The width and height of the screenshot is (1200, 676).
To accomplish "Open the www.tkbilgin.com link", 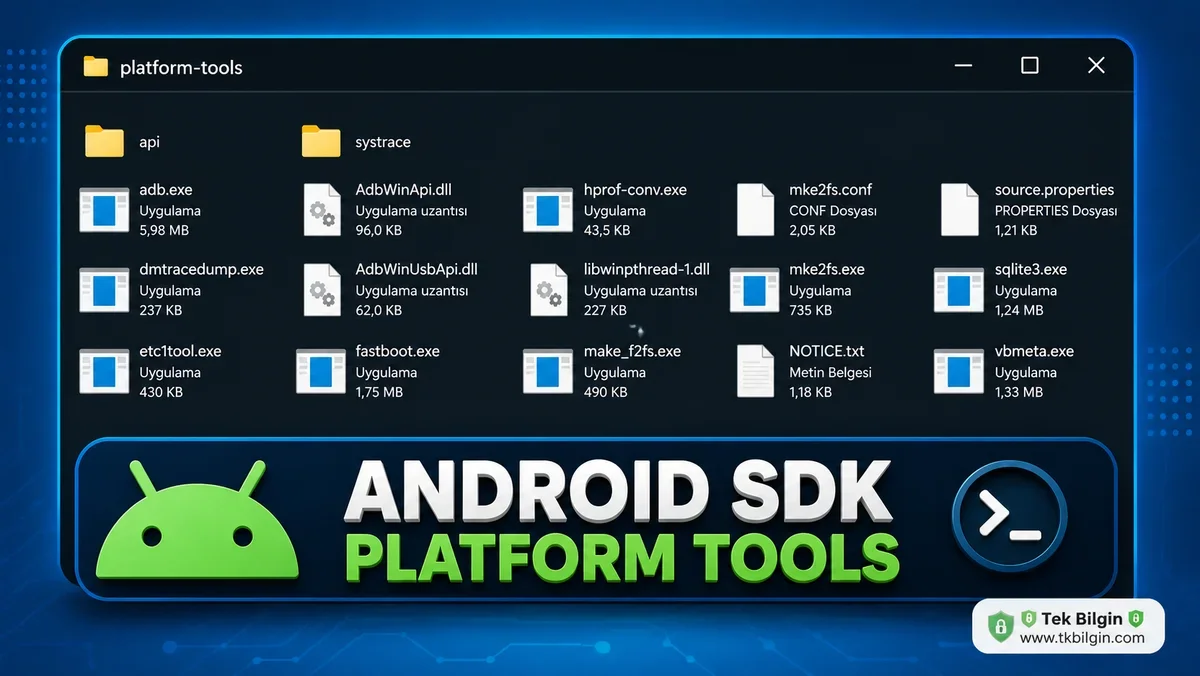I will 1082,638.
